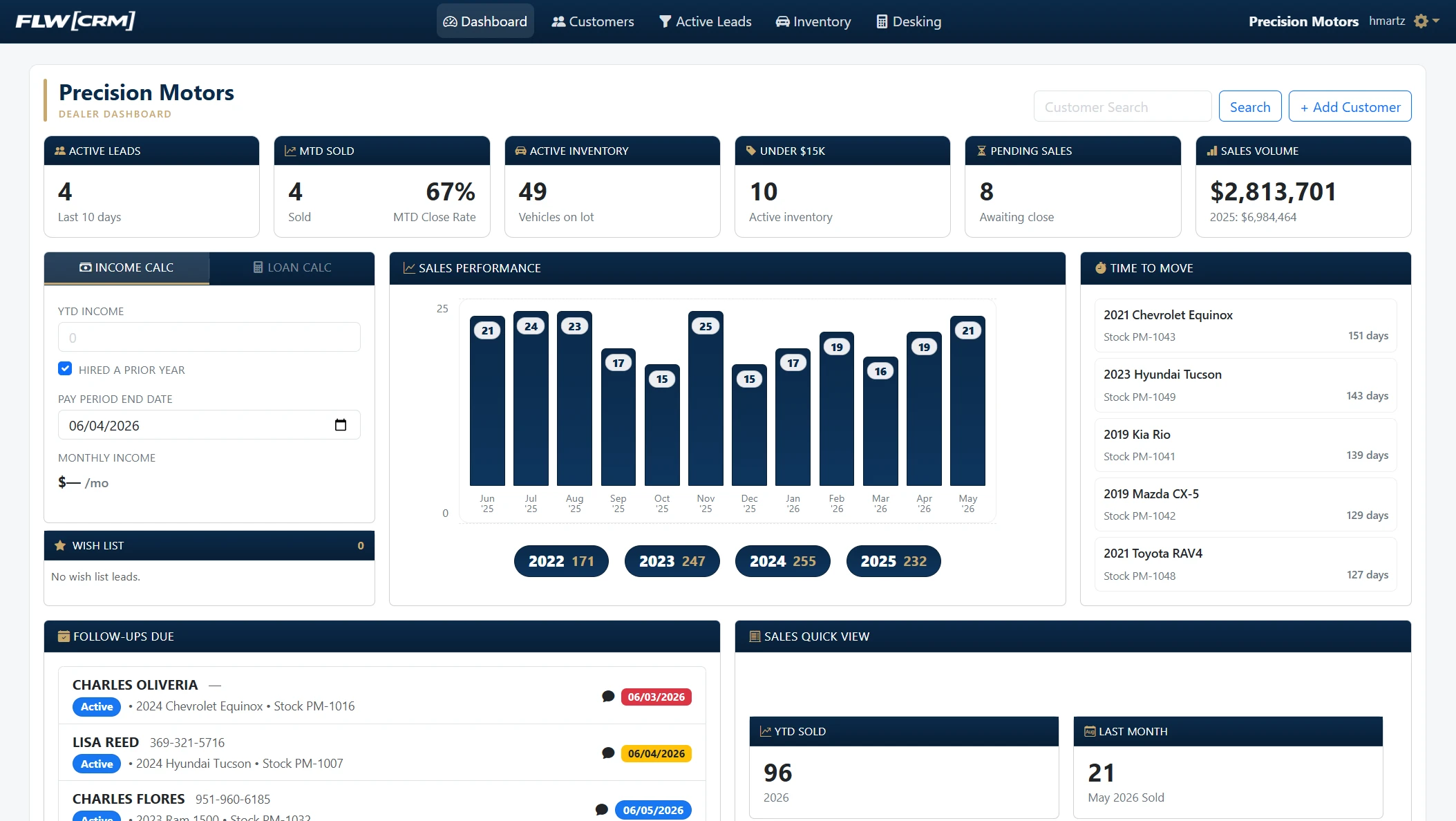1456x821 pixels.
Task: Click the Sales Performance line chart icon
Action: (409, 268)
